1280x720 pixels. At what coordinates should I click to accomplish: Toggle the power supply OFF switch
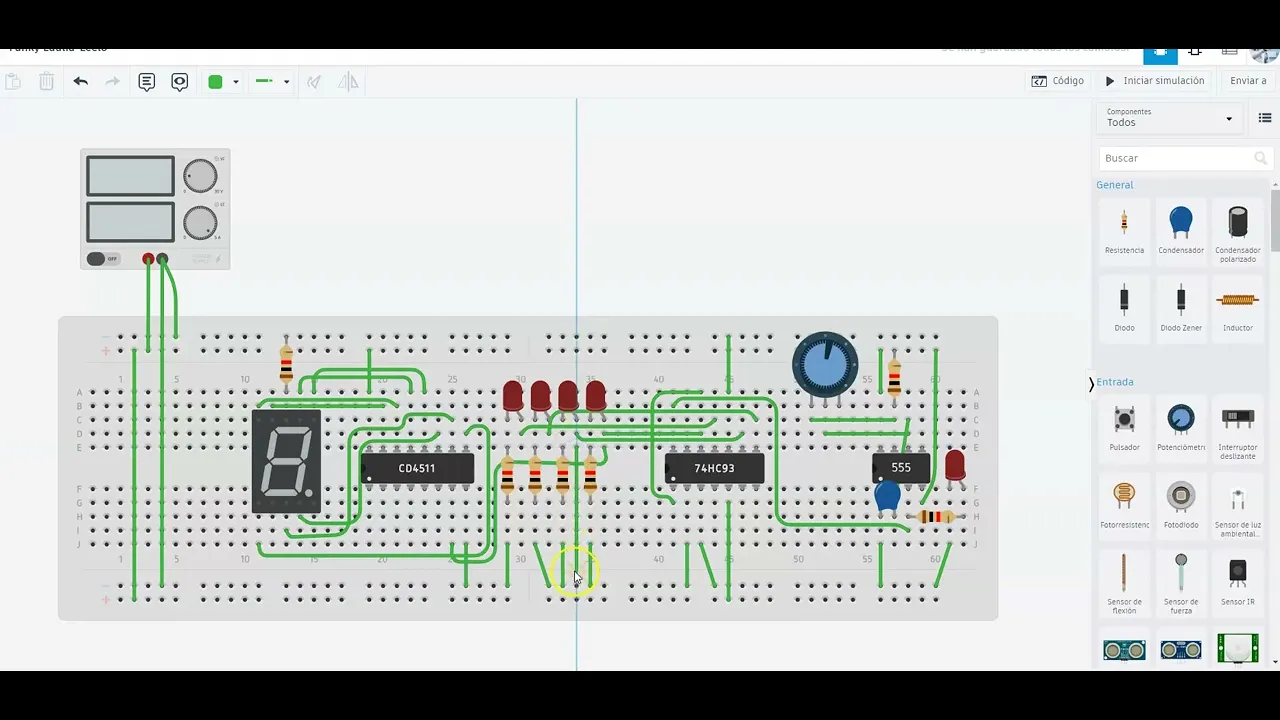click(103, 259)
